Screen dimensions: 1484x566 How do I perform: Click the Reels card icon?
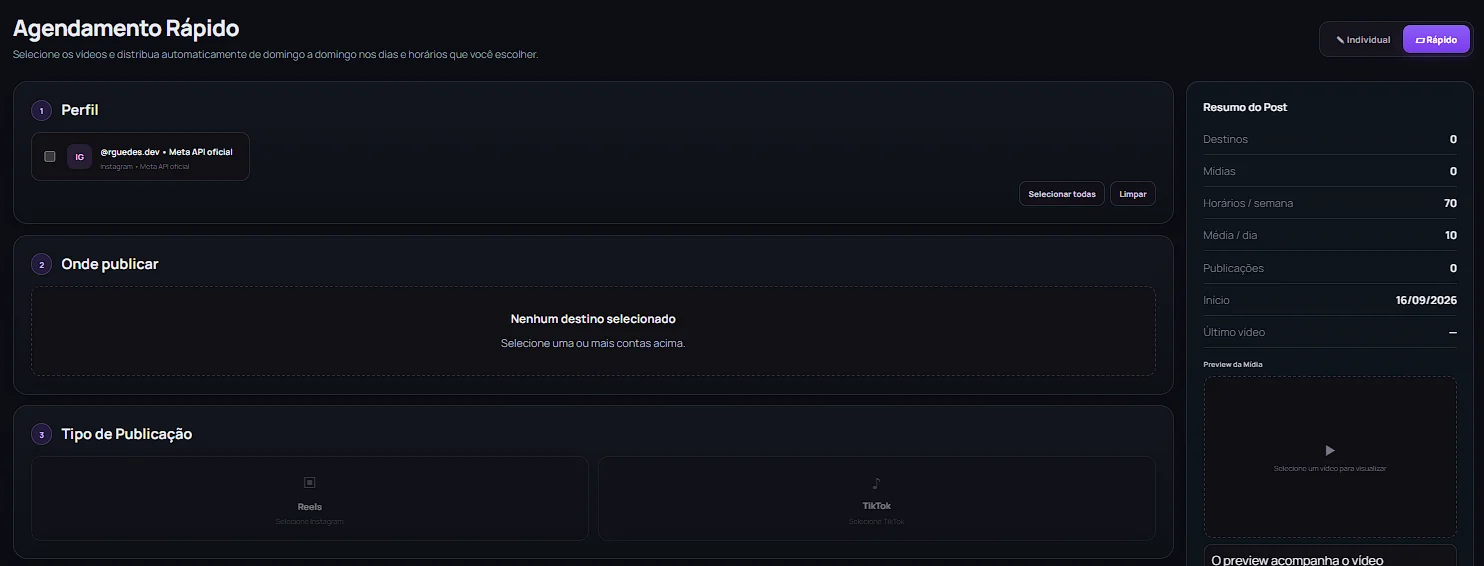click(310, 483)
